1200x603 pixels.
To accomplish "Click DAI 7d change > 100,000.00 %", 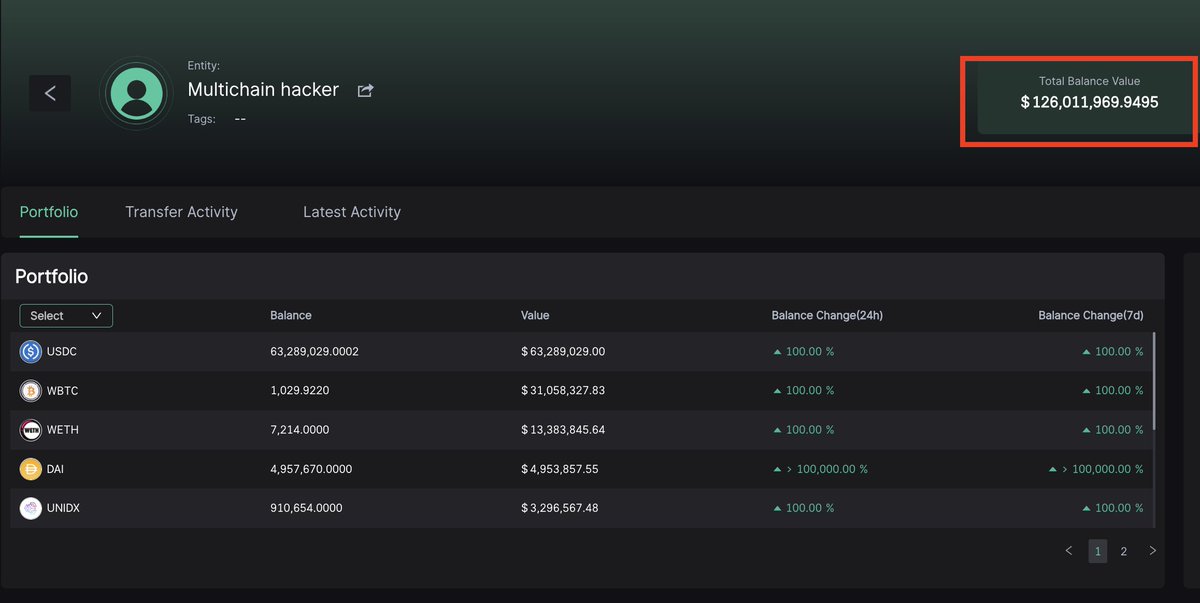I will pyautogui.click(x=1096, y=469).
